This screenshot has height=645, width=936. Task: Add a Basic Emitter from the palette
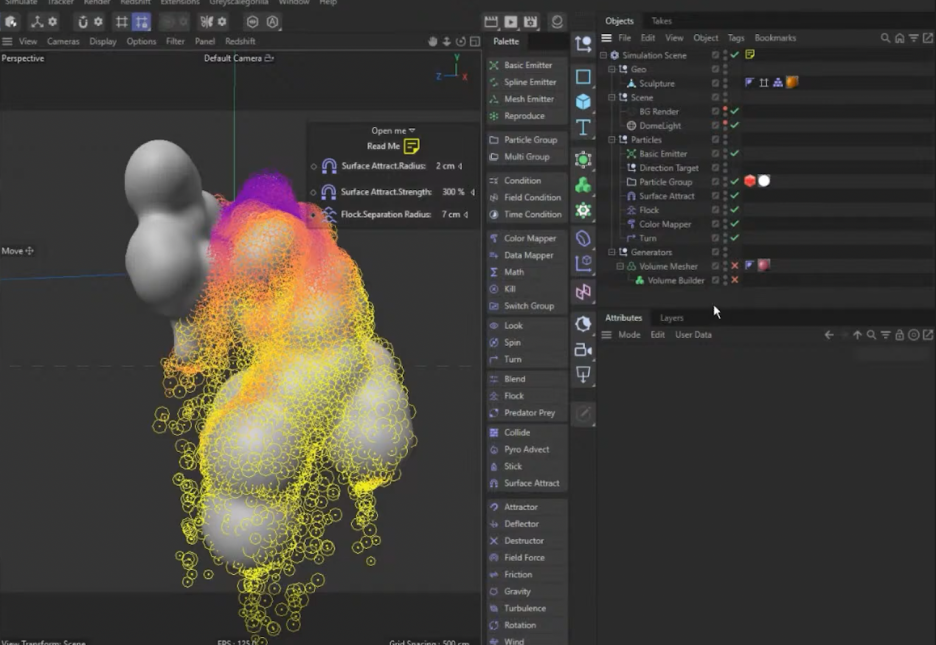tap(526, 65)
